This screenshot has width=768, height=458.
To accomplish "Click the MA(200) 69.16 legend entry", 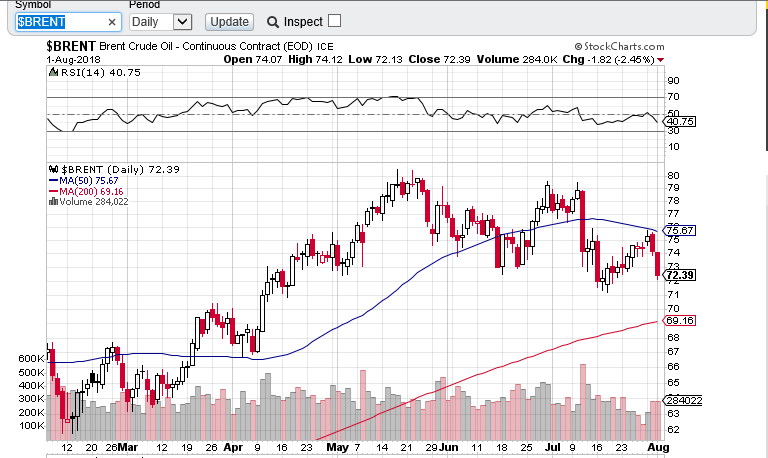I will [x=86, y=192].
